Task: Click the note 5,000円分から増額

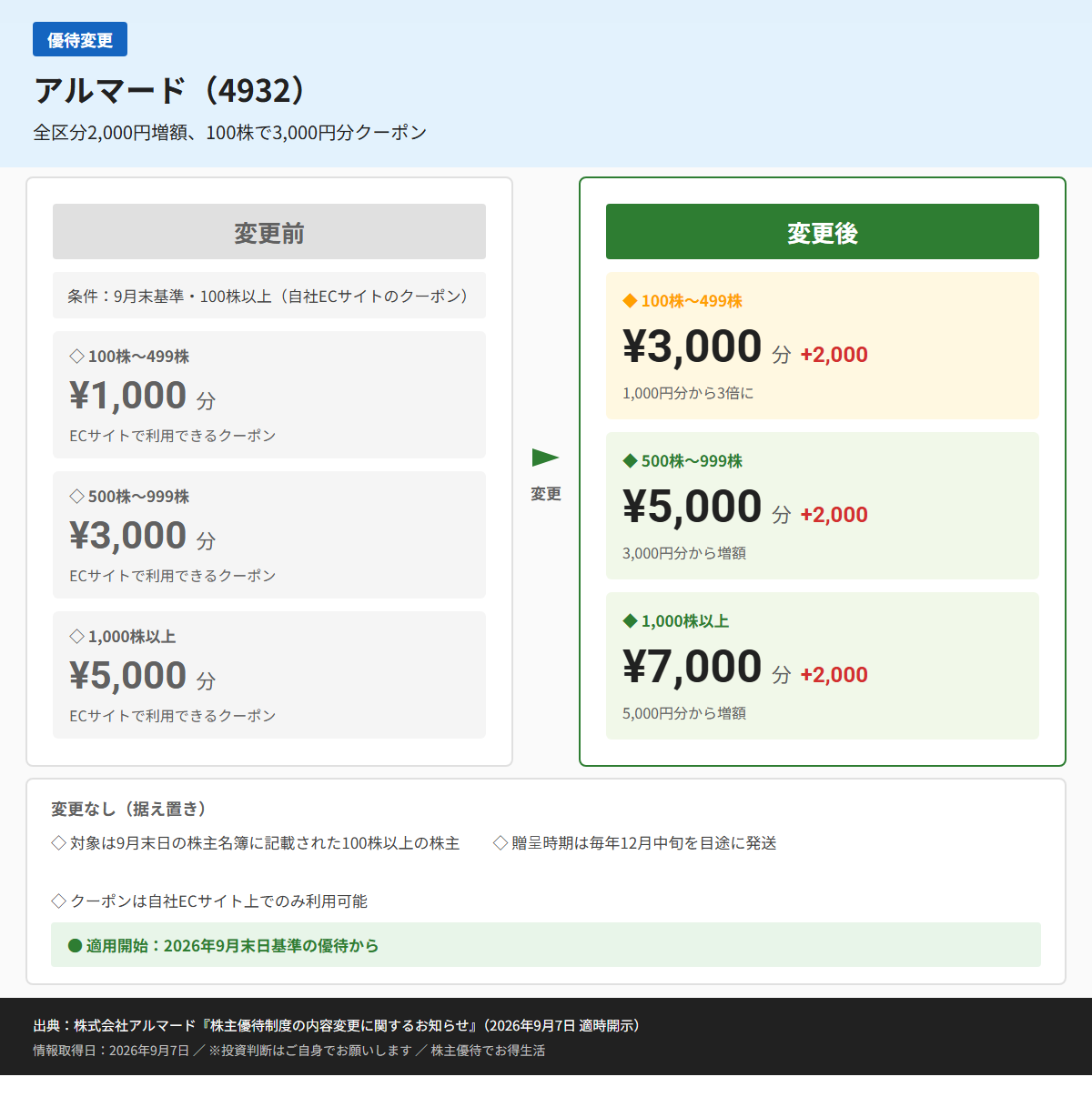Action: click(x=684, y=713)
